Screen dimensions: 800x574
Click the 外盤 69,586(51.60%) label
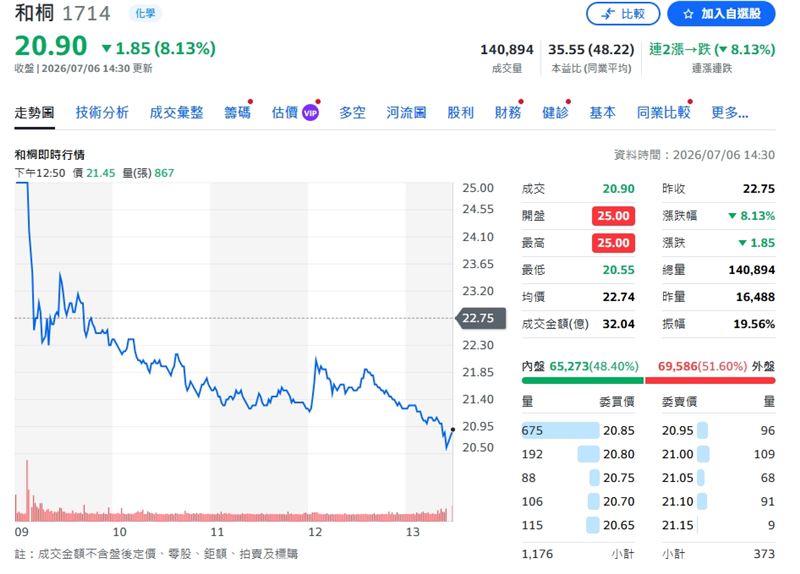pos(716,366)
